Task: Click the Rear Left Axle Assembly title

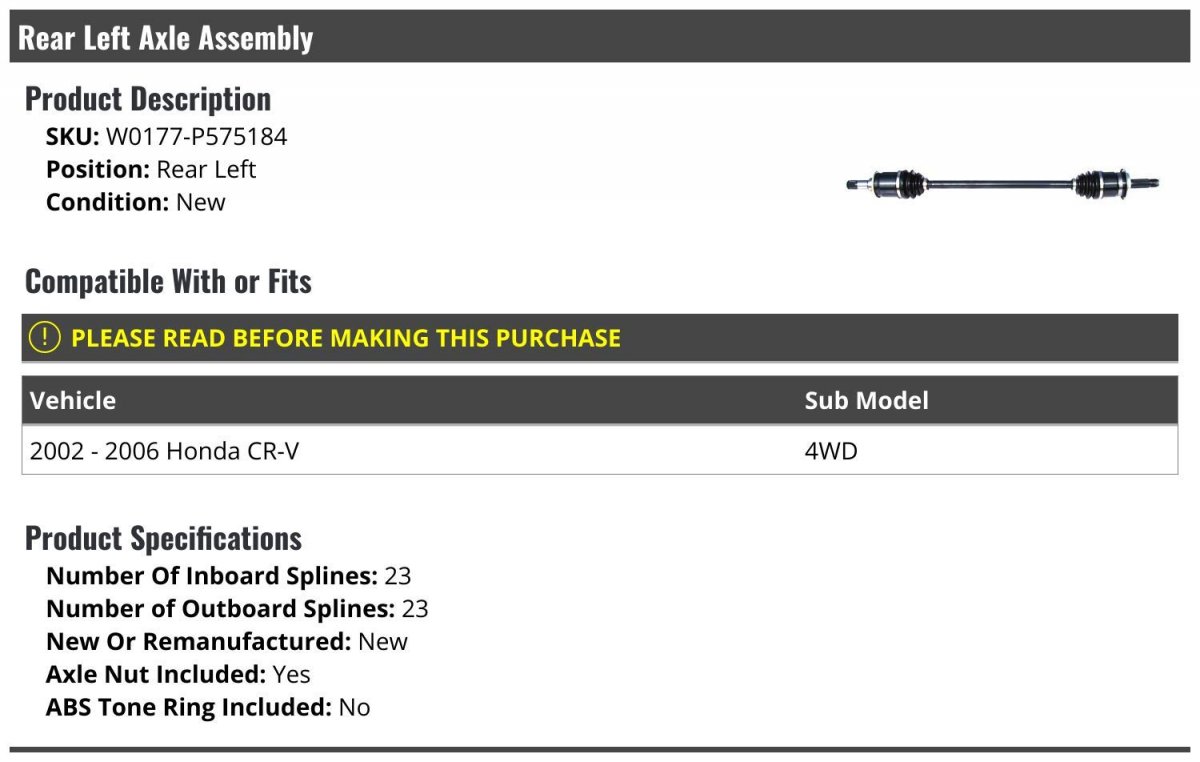Action: [166, 38]
